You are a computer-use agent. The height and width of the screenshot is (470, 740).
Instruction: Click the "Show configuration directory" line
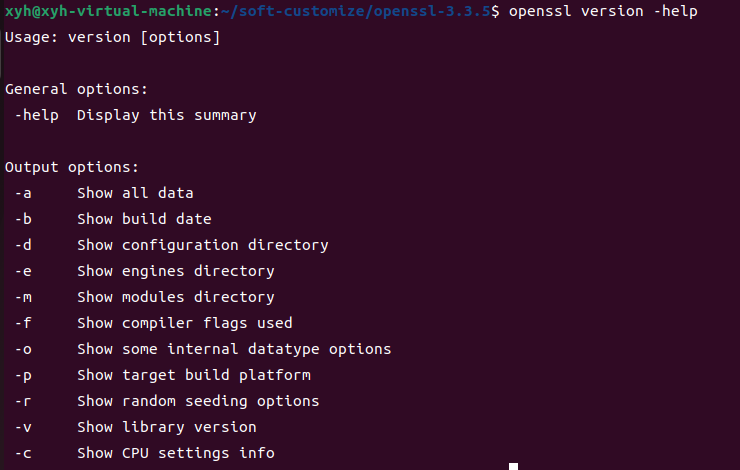pyautogui.click(x=202, y=245)
